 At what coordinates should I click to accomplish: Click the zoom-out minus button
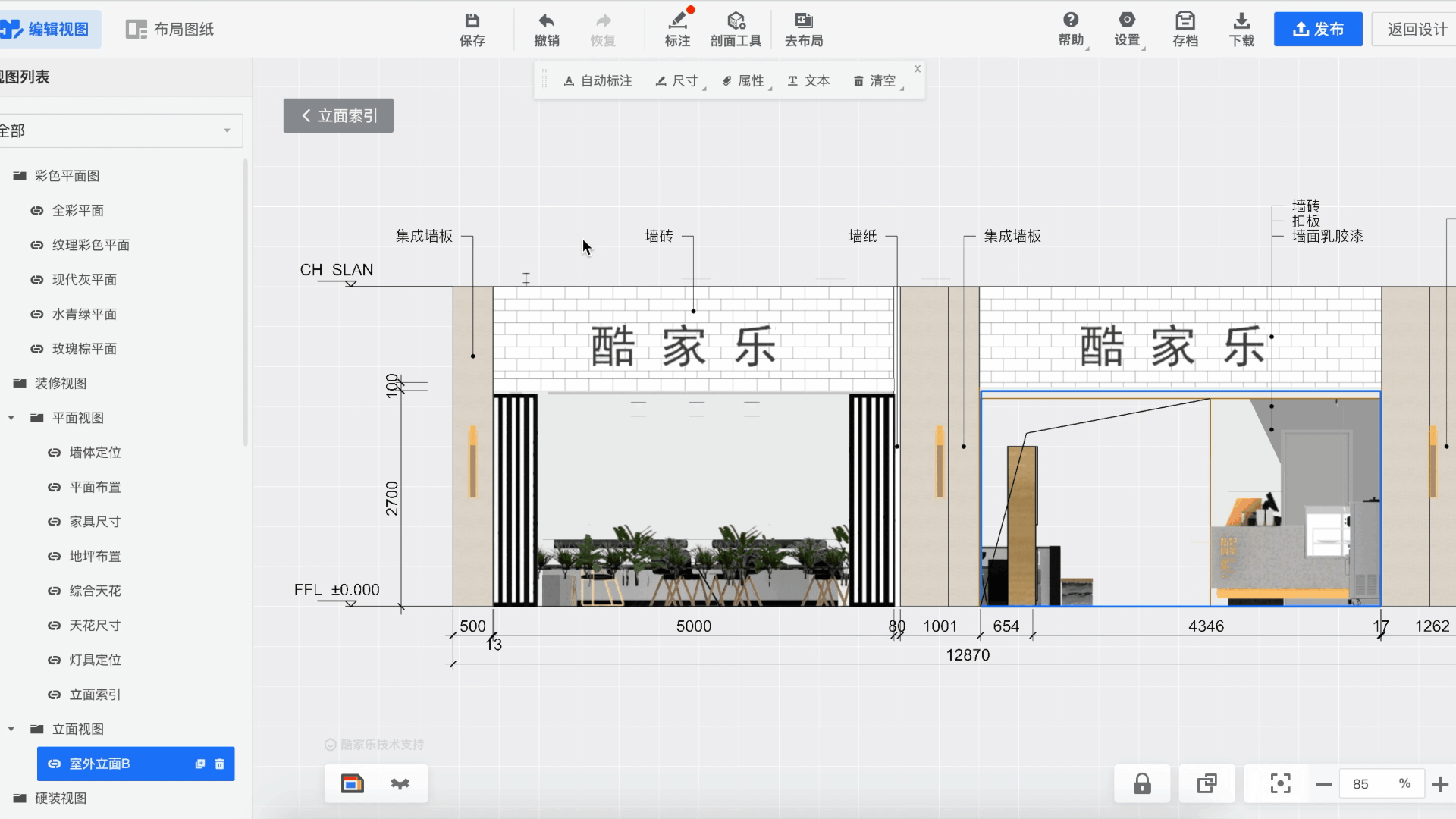[x=1323, y=784]
